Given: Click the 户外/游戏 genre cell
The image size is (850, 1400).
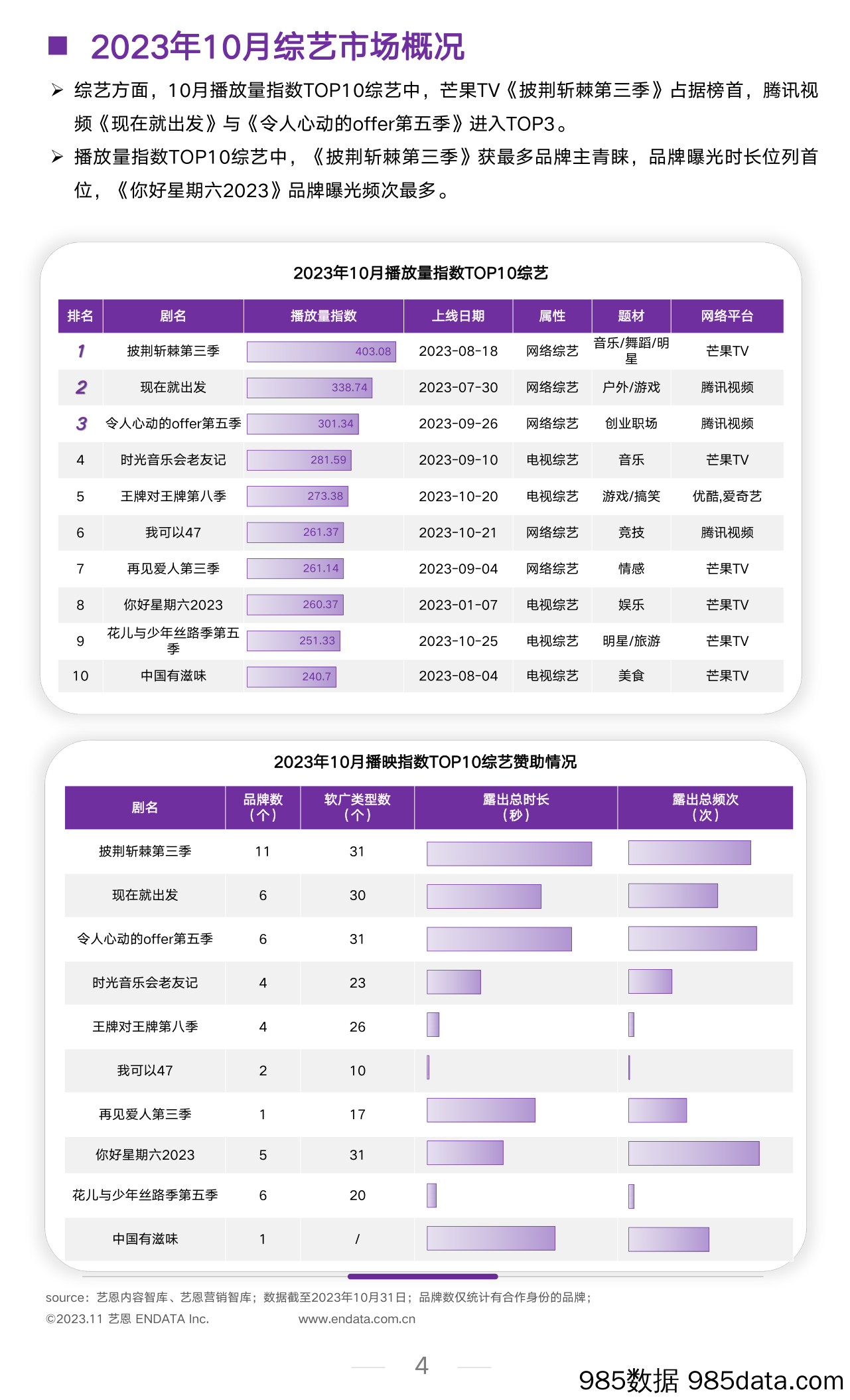Looking at the screenshot, I should click(x=631, y=388).
